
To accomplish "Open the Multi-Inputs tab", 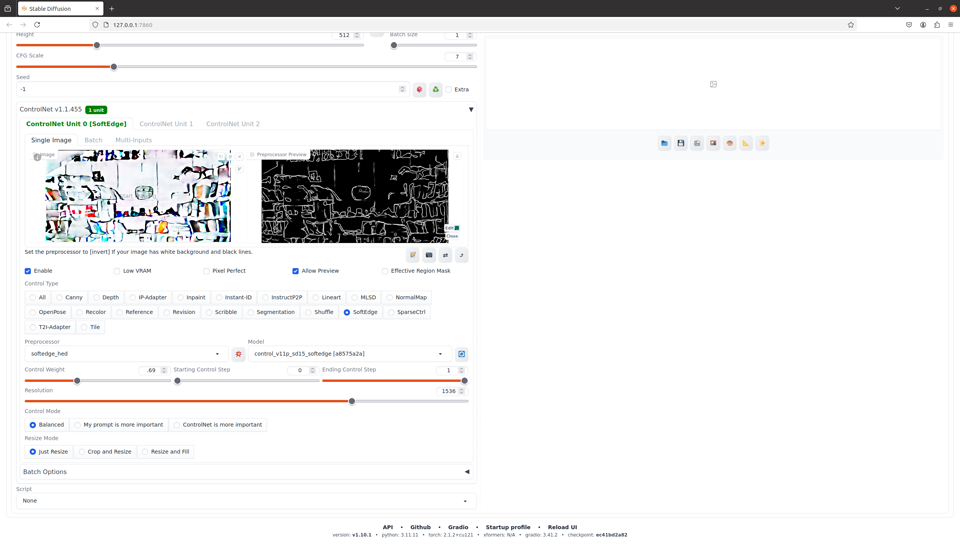I will 133,140.
